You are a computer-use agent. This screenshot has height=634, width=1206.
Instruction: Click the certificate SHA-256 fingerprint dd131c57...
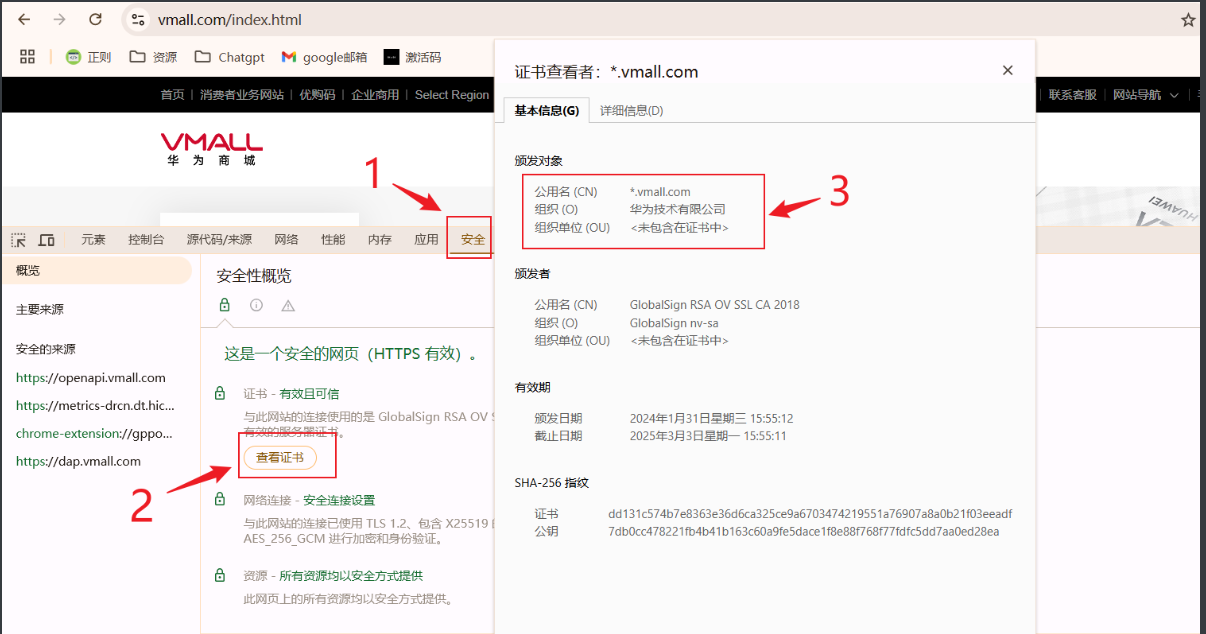click(x=810, y=514)
